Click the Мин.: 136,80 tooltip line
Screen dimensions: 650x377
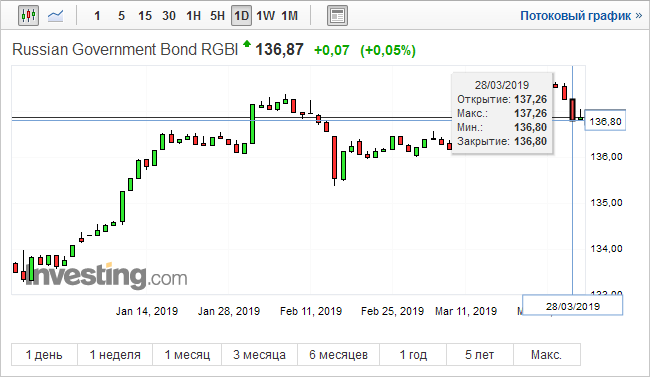coord(502,127)
